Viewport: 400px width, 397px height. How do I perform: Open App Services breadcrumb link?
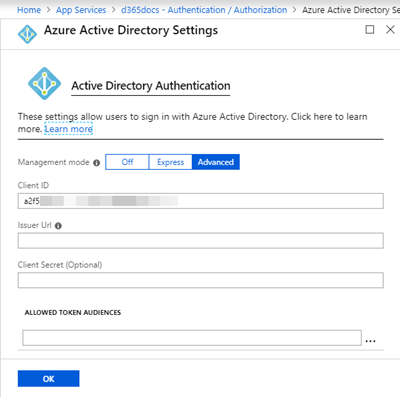[81, 10]
